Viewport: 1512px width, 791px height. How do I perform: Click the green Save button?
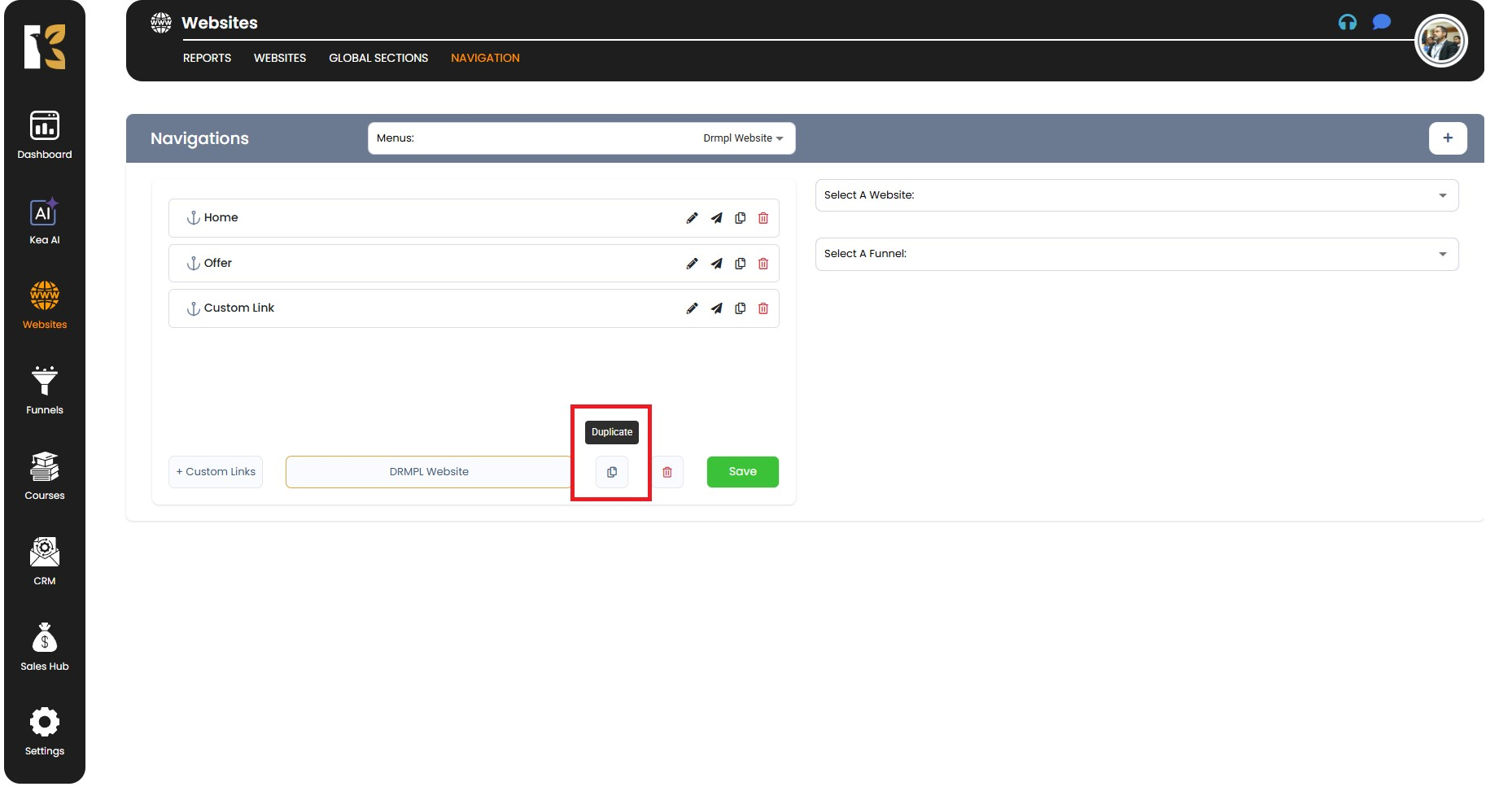click(x=742, y=472)
